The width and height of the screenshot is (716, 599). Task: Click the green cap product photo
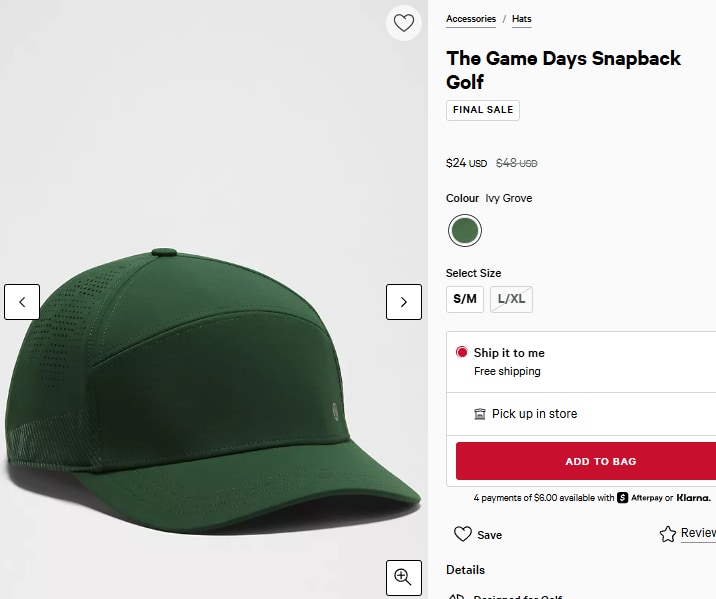click(x=212, y=393)
